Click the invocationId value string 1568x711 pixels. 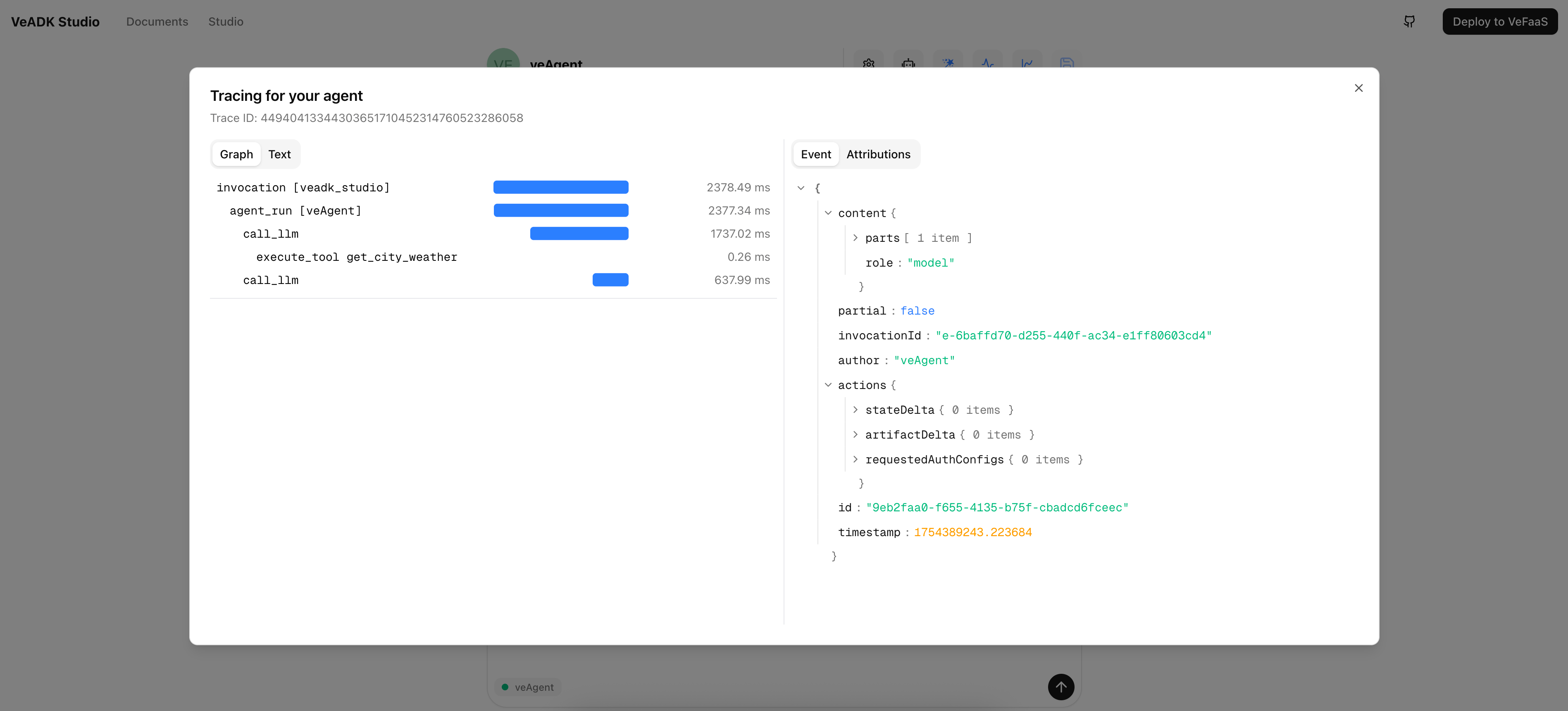click(1074, 335)
